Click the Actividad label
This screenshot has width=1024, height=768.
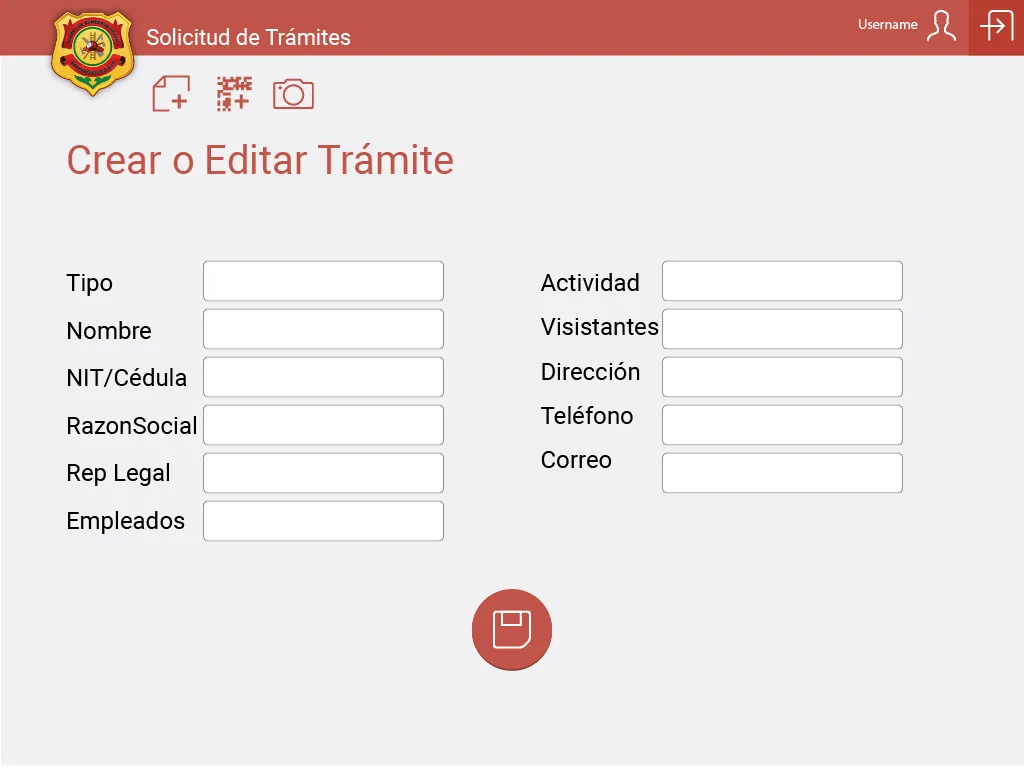tap(590, 283)
